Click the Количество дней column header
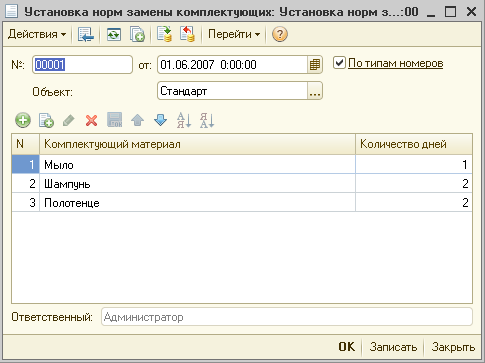This screenshot has width=485, height=363. point(414,144)
